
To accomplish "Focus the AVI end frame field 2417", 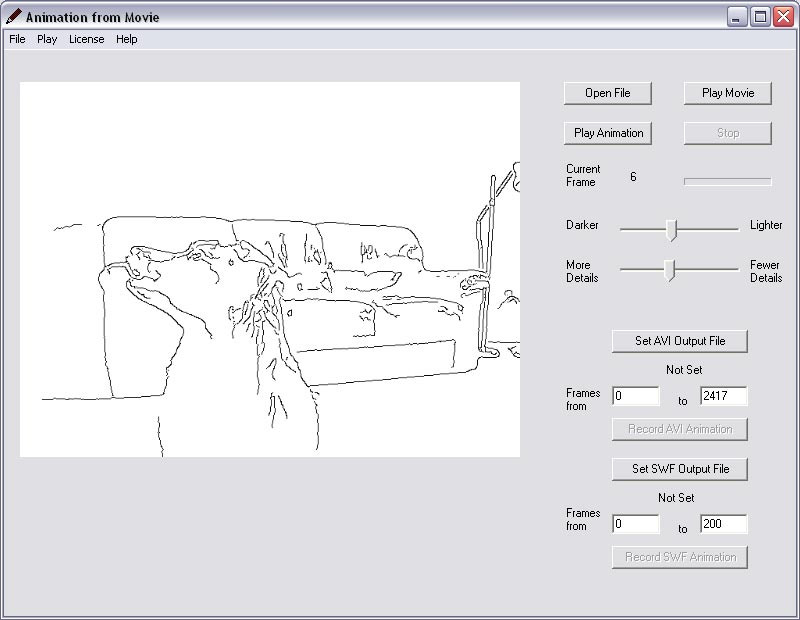I will [x=723, y=396].
